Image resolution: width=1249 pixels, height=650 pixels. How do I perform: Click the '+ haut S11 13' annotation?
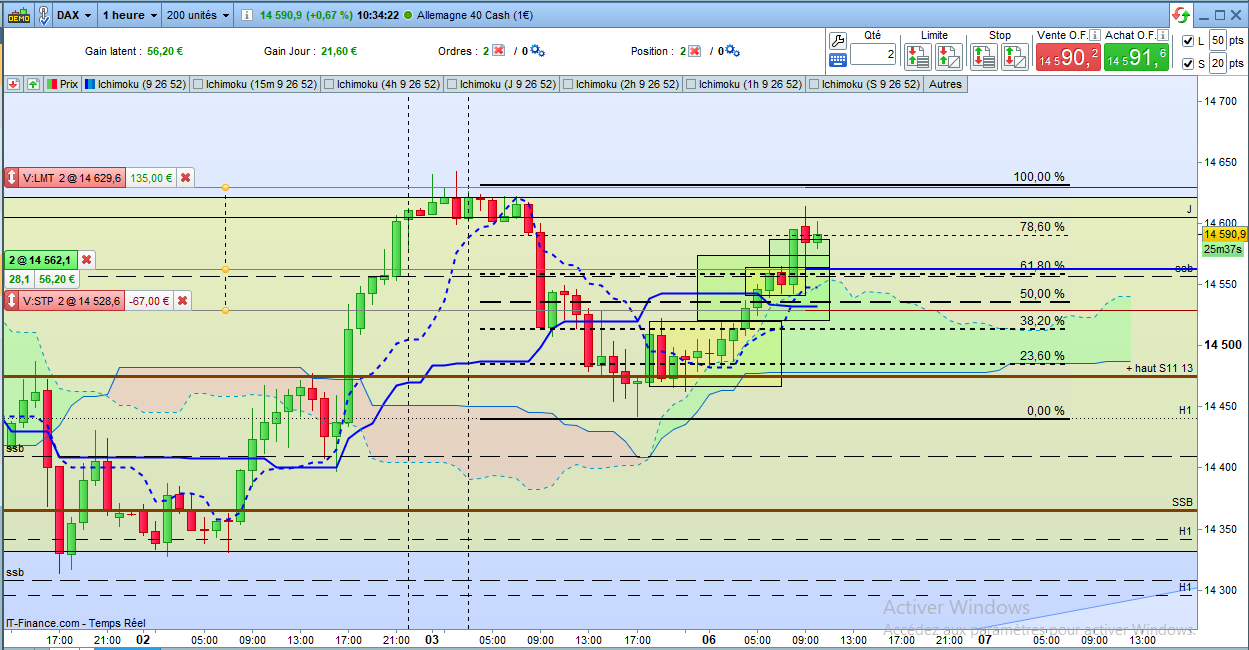coord(1158,368)
